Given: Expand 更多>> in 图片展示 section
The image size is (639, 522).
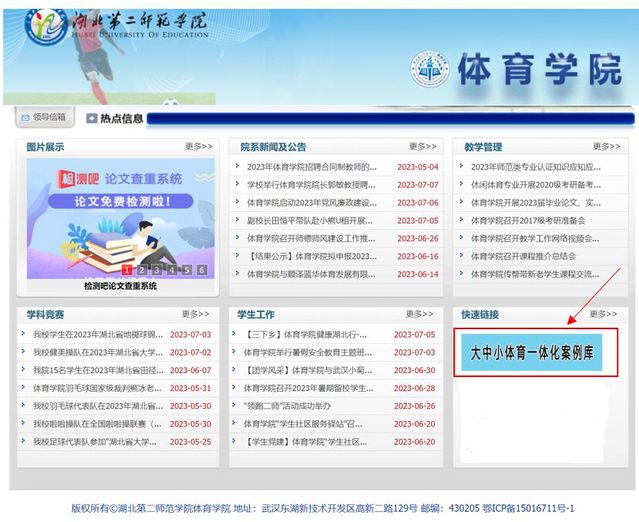Looking at the screenshot, I should (x=198, y=146).
